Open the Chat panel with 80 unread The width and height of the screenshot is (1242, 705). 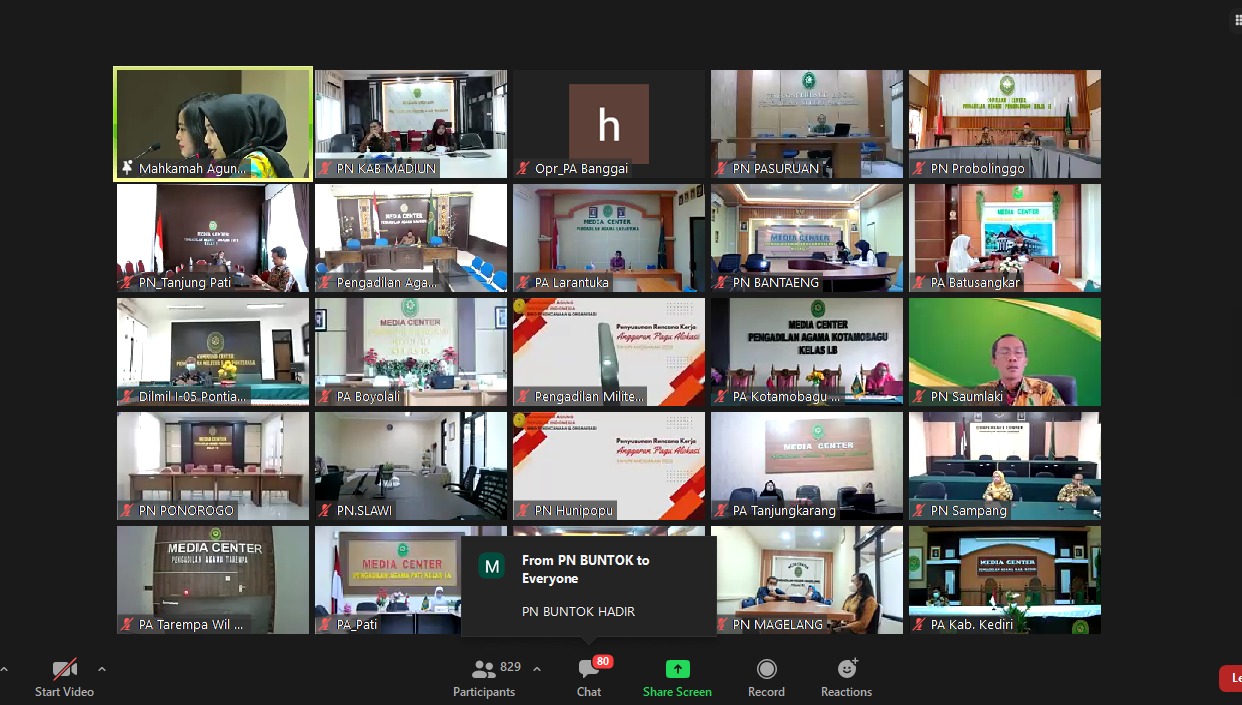pos(589,677)
